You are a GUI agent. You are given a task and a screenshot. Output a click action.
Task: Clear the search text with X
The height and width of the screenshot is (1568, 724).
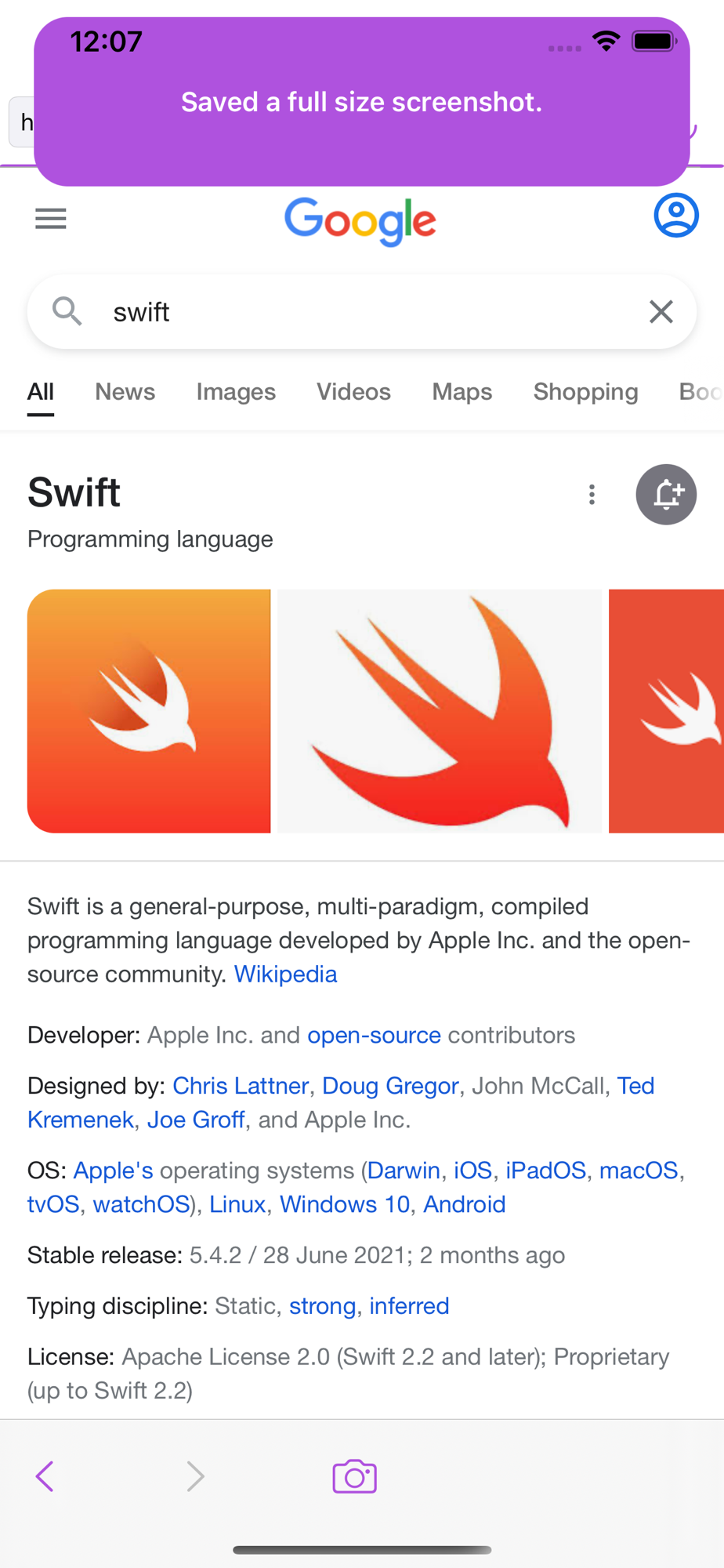click(x=661, y=311)
